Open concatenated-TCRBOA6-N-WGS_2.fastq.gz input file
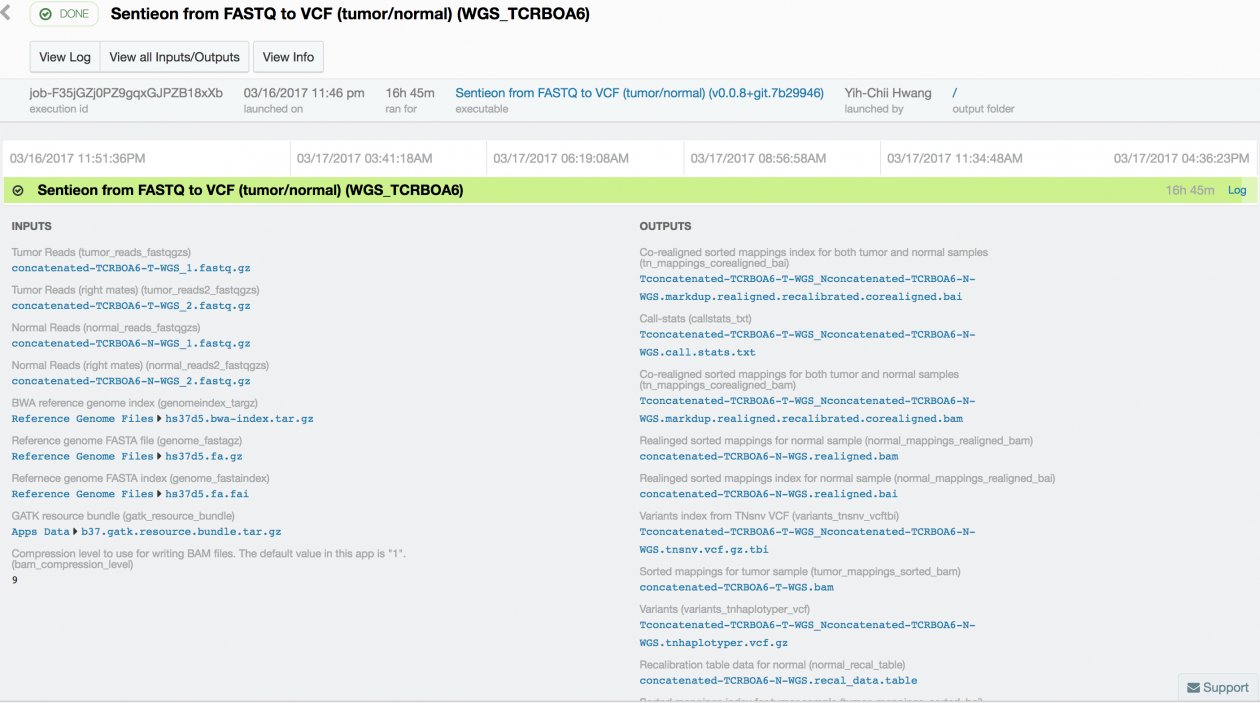Viewport: 1260px width, 703px height. tap(131, 381)
